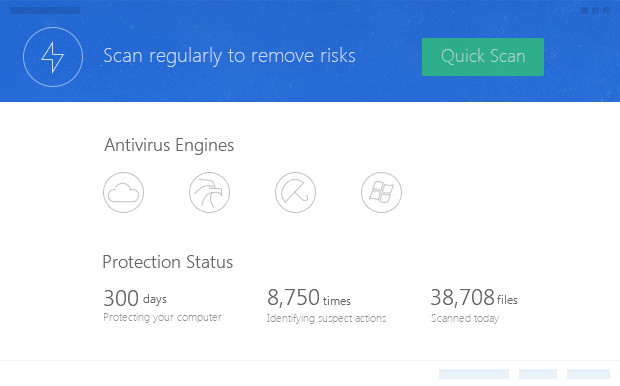620x386 pixels.
Task: Select the Windows logo engine icon
Action: coord(381,193)
